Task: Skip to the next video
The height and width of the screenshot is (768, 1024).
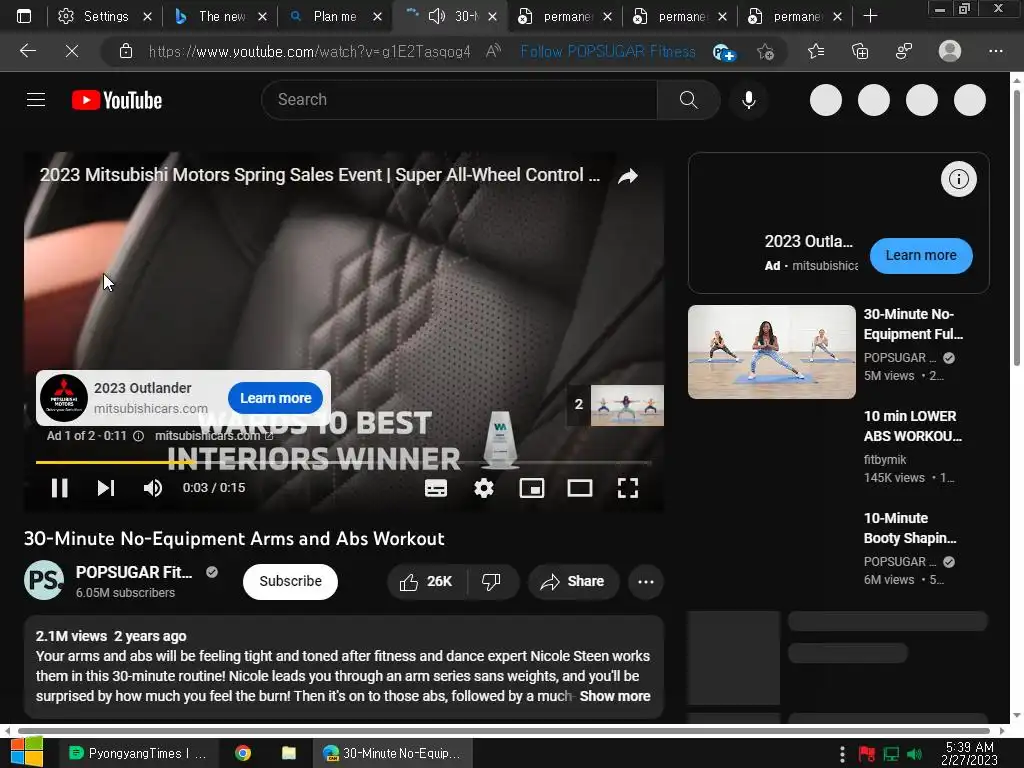Action: (x=106, y=488)
